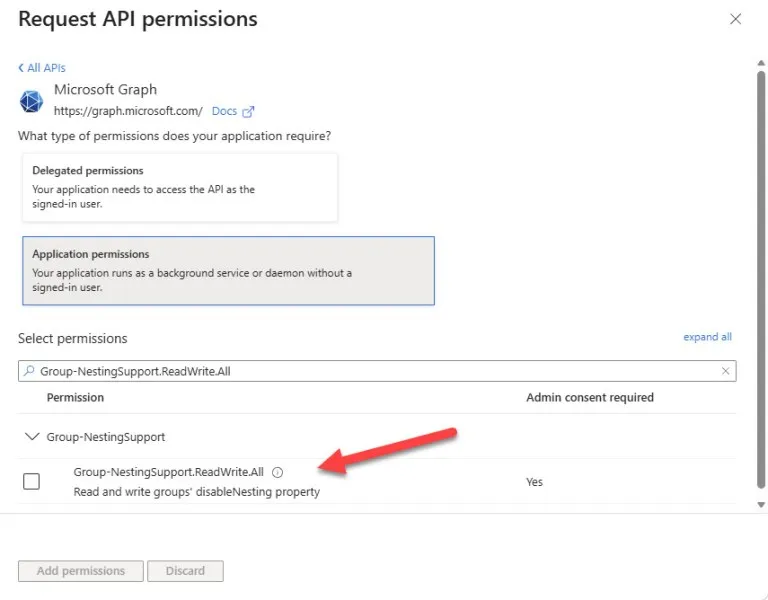This screenshot has height=600, width=768.
Task: Open the Docs external link icon
Action: point(248,112)
